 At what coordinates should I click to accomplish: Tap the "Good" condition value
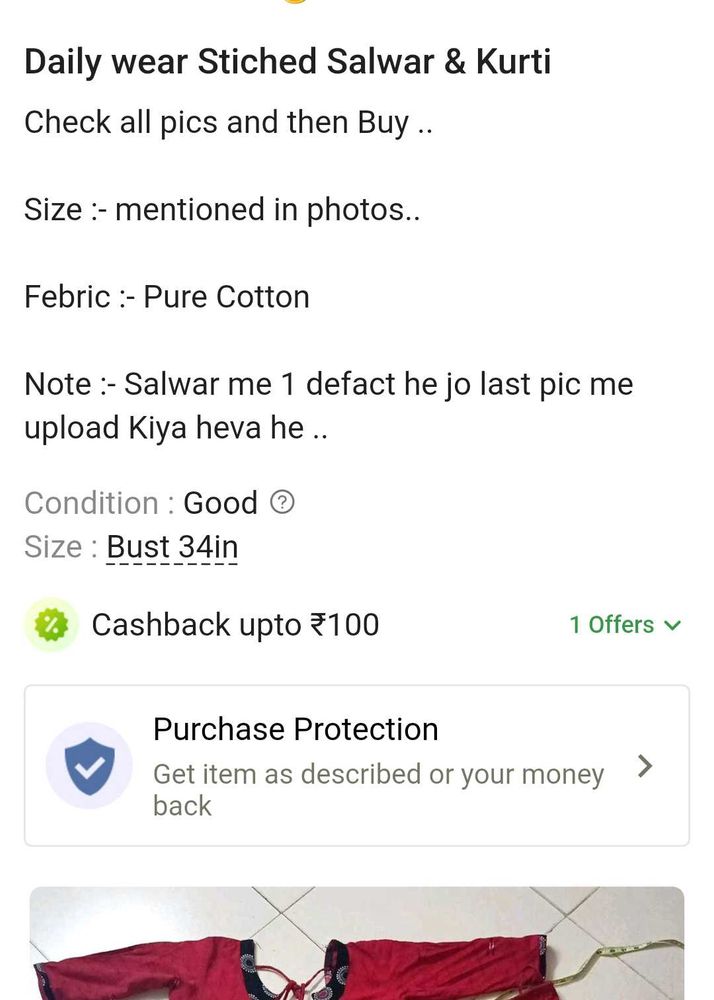point(220,503)
